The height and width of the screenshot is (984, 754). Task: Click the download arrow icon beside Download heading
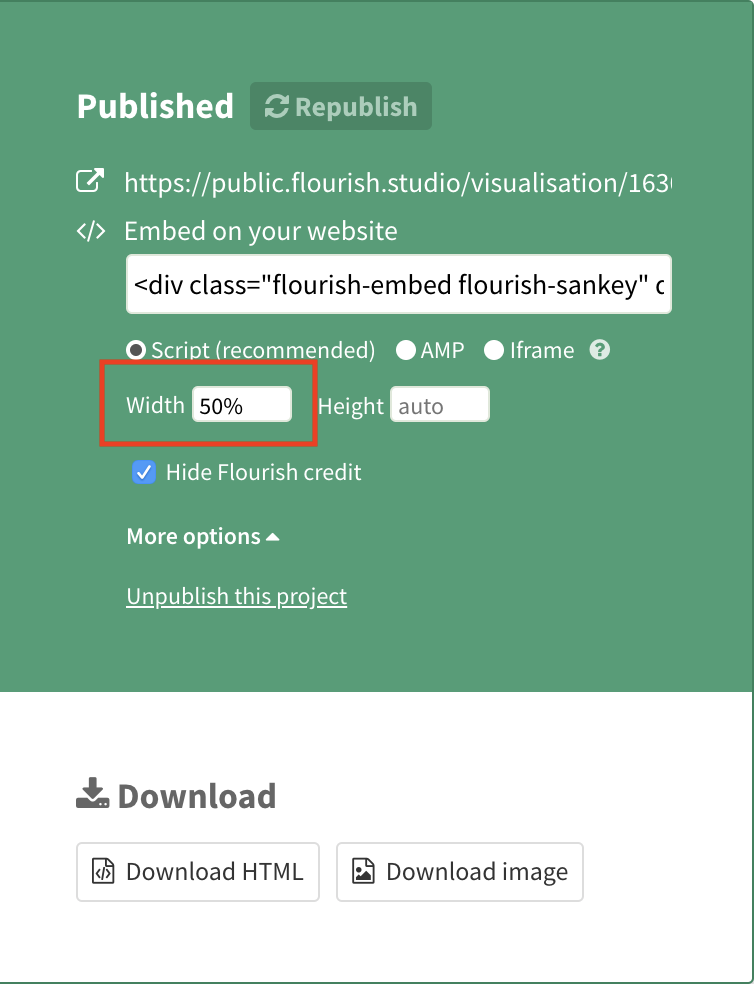coord(90,794)
